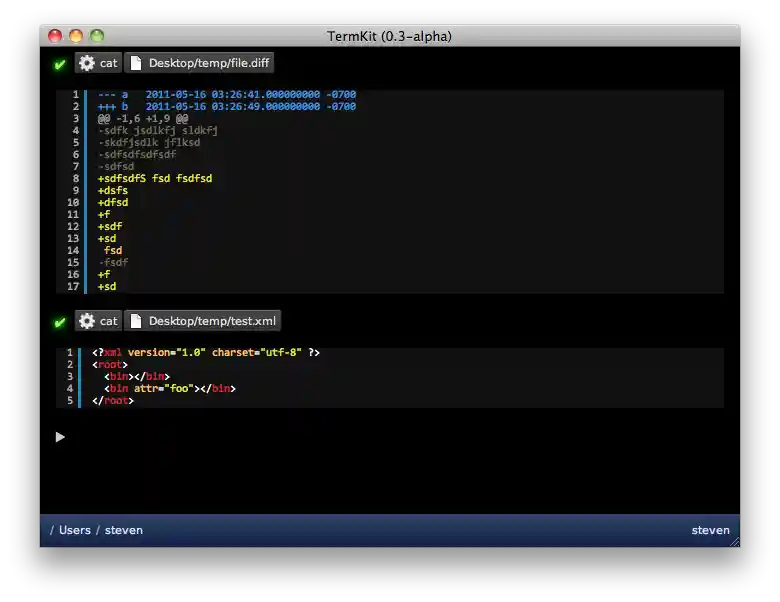Viewport: 780px width, 602px height.
Task: Click the green checkmark beside the test.xml command
Action: (60, 322)
